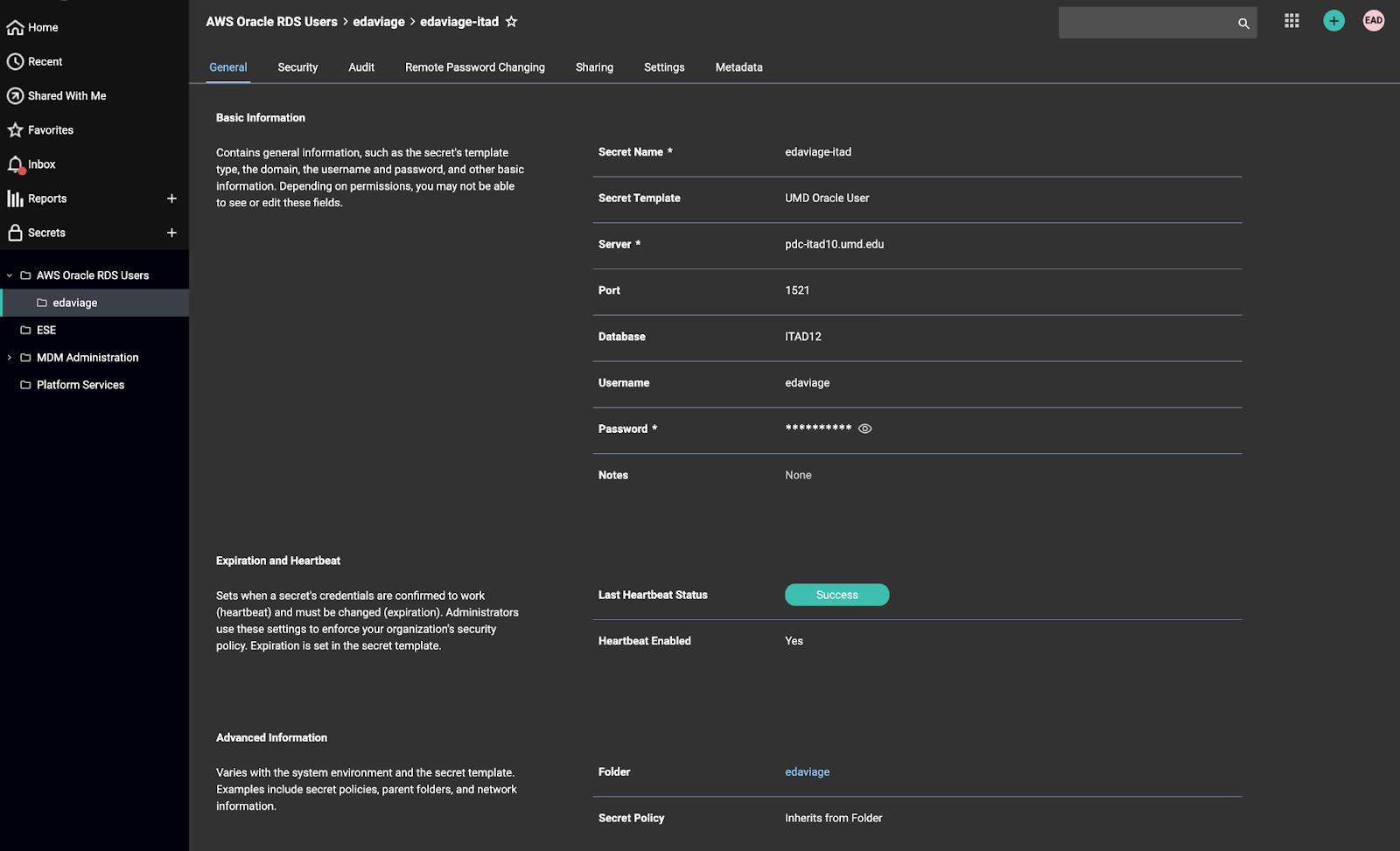The height and width of the screenshot is (851, 1400).
Task: Click the Success heartbeat status badge
Action: pos(836,595)
